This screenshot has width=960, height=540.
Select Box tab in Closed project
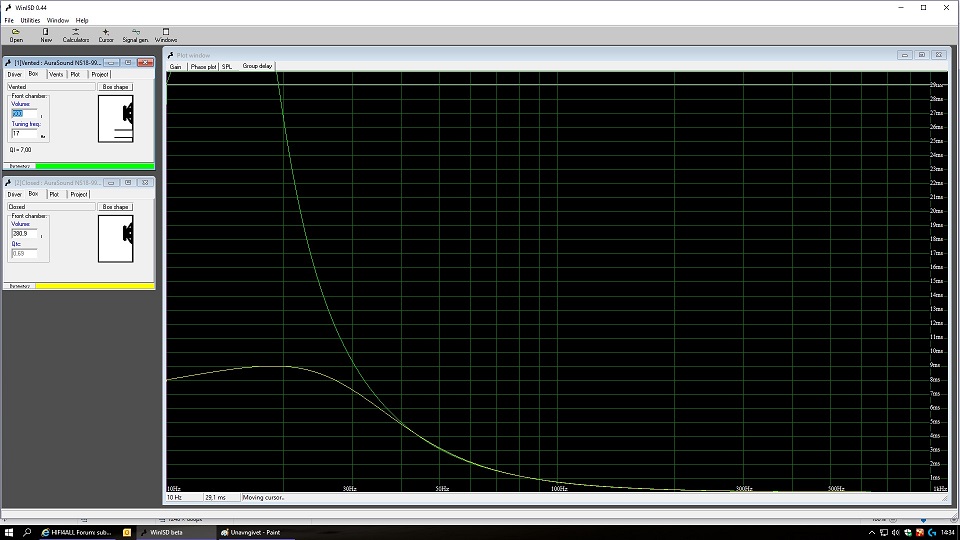(34, 193)
